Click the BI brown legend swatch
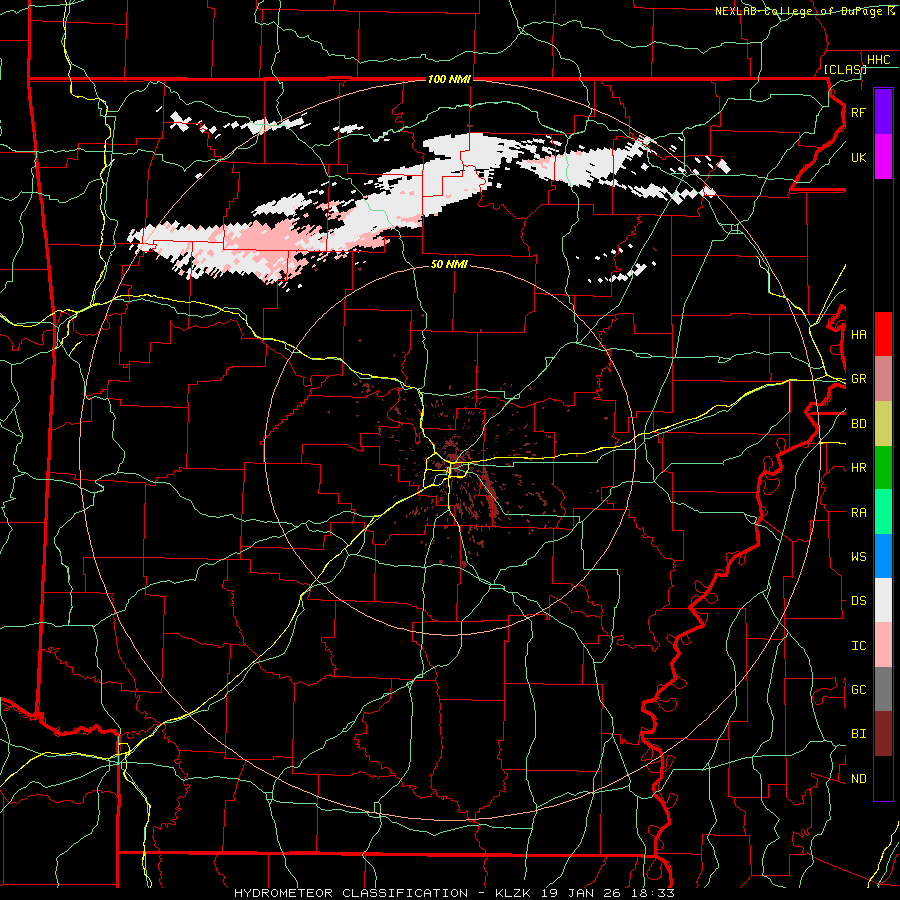The height and width of the screenshot is (900, 900). point(883,734)
